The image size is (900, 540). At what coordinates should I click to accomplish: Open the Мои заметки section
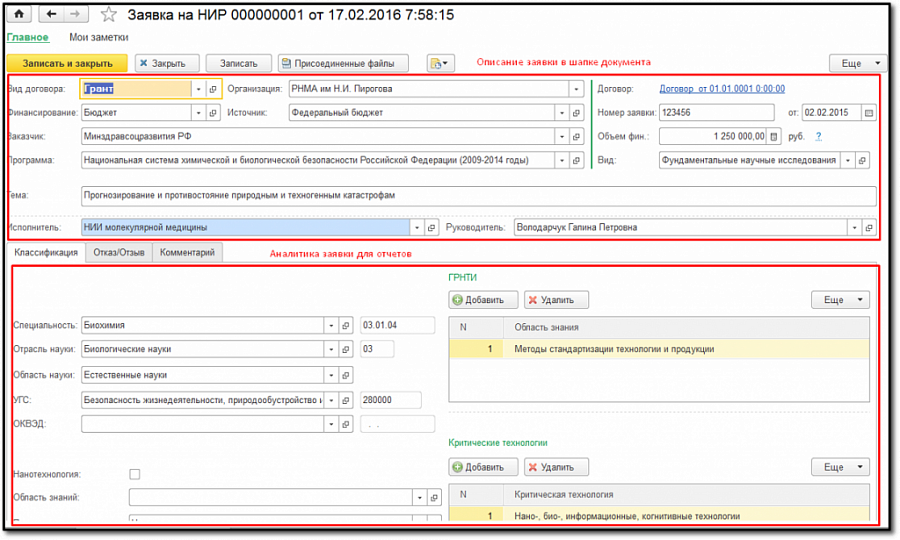point(99,37)
